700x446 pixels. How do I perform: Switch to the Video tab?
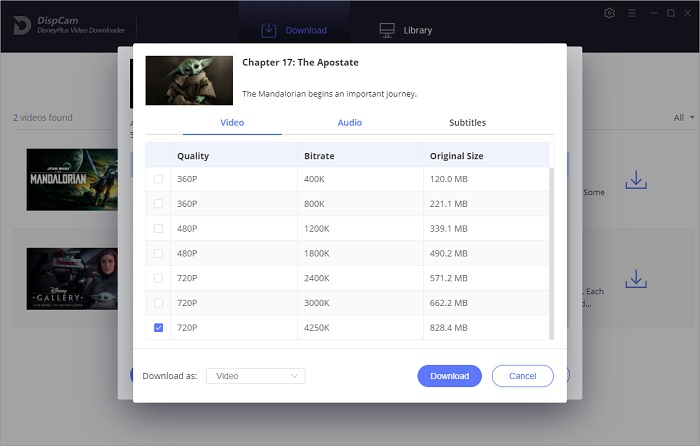232,122
